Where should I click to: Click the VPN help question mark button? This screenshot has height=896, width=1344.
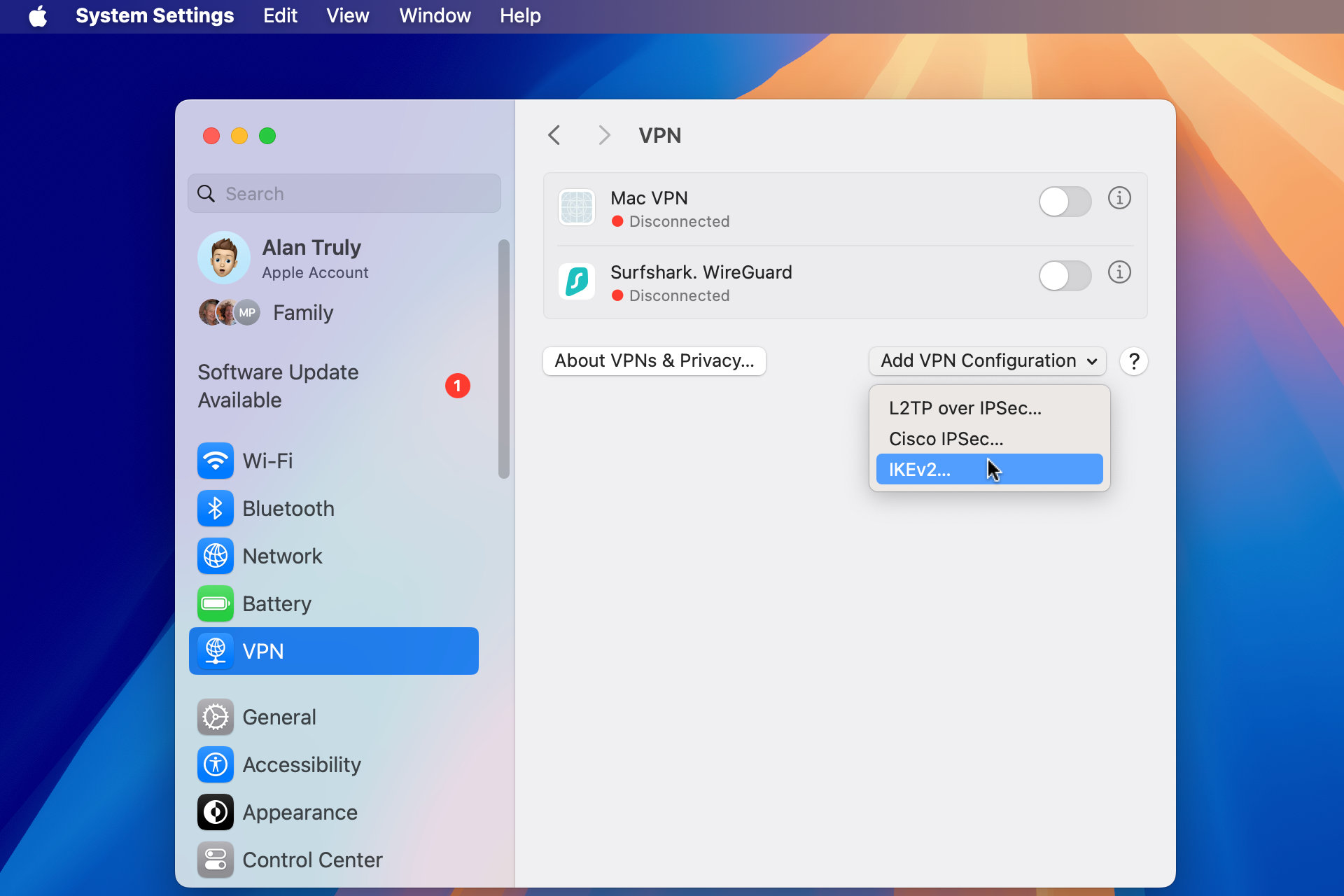tap(1134, 361)
